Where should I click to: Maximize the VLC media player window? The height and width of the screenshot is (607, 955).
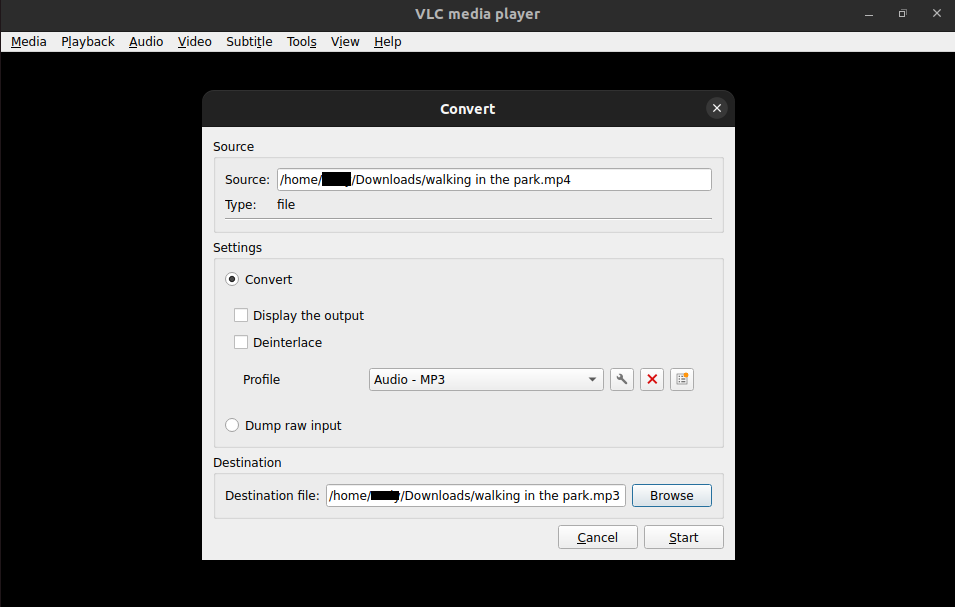903,13
